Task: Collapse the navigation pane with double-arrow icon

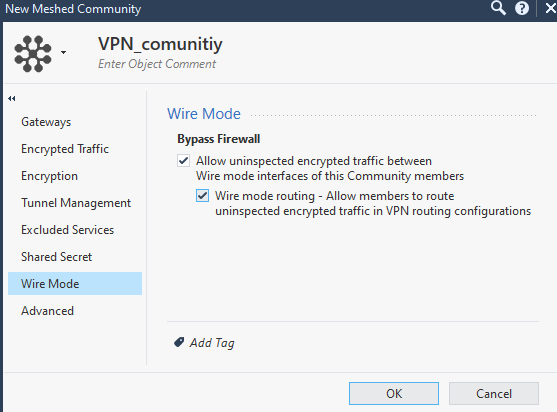Action: pyautogui.click(x=12, y=98)
